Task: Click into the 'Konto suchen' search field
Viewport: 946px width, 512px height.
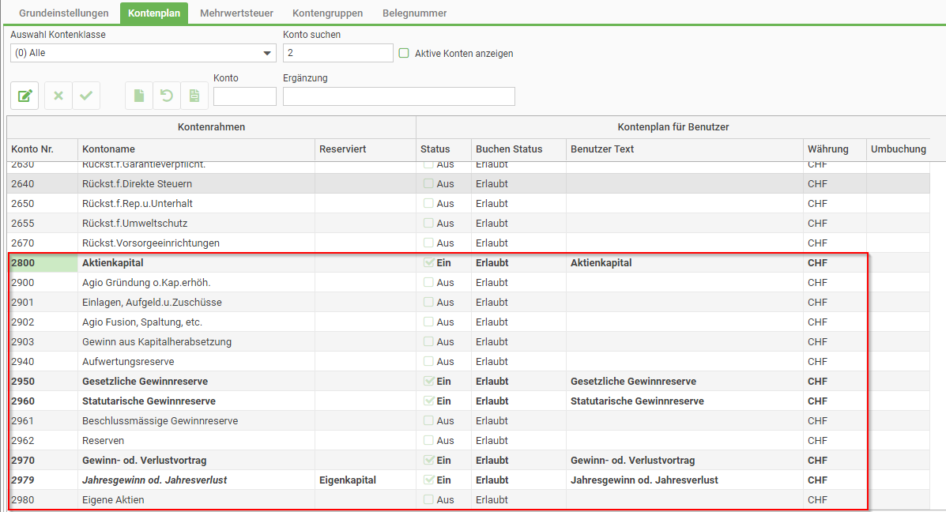Action: (x=337, y=53)
